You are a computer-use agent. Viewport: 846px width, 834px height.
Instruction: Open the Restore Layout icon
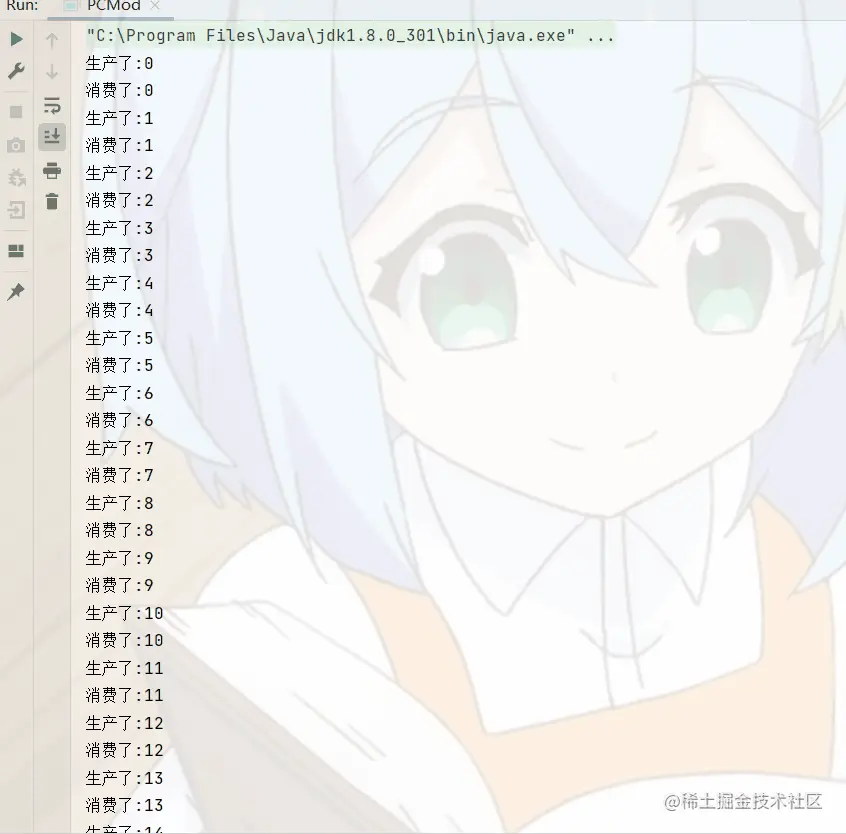point(16,251)
